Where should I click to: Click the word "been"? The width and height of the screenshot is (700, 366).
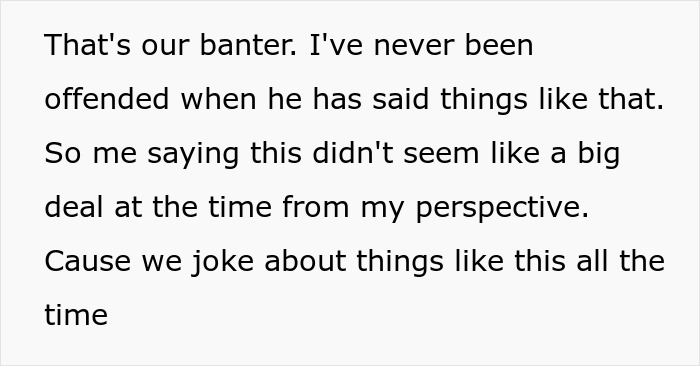(499, 45)
